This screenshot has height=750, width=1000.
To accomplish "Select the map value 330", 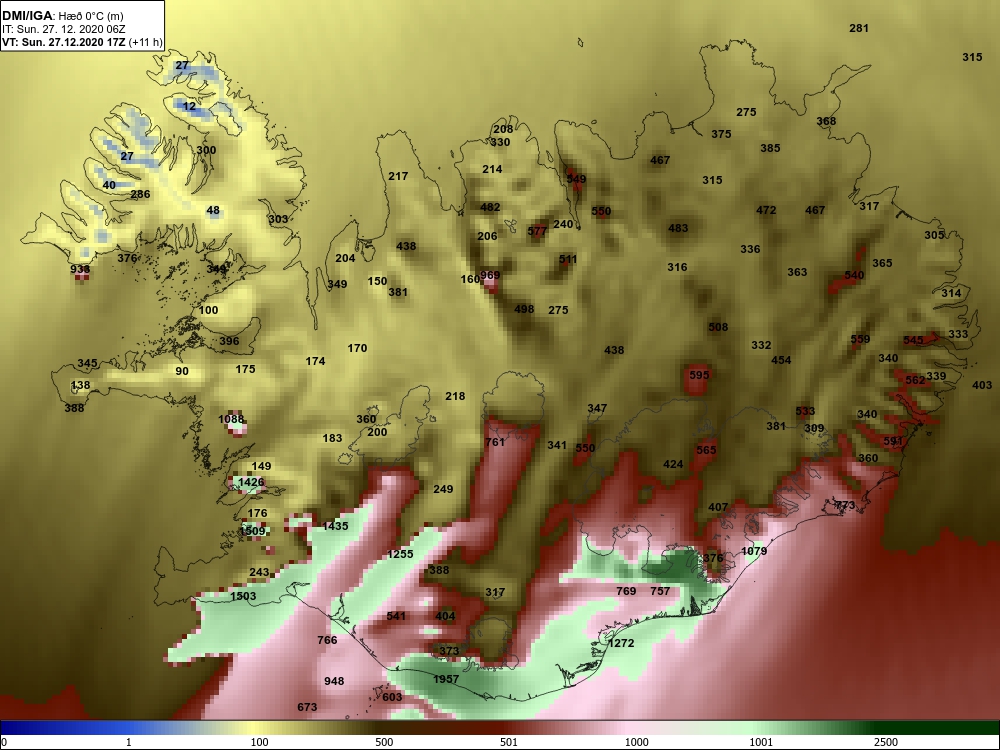I will [500, 142].
